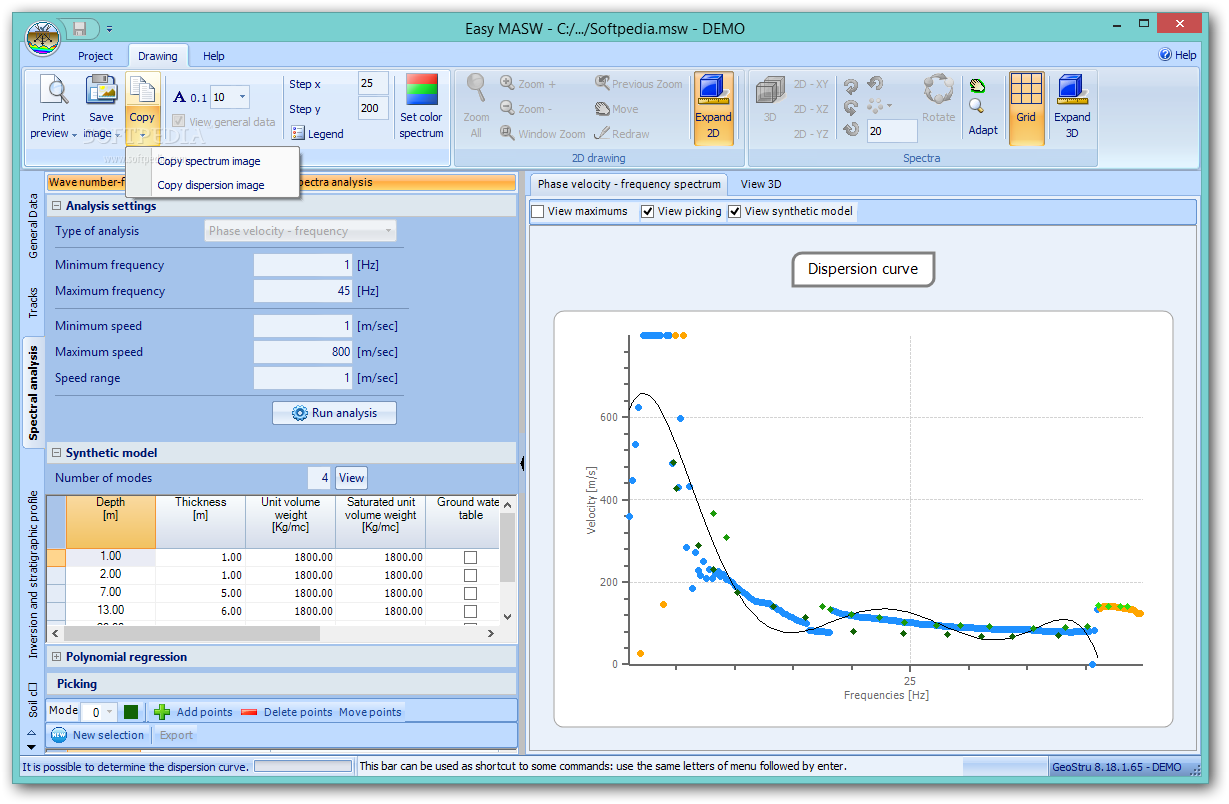Click the Maximum frequency value field
Viewport: 1229px width, 804px height.
(x=303, y=291)
